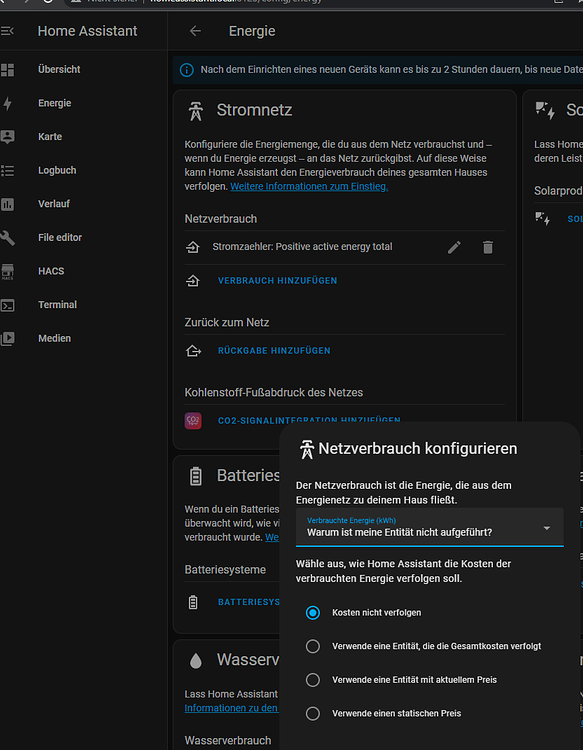Open Terminal sidebar entry
This screenshot has height=750, width=583.
pos(57,304)
